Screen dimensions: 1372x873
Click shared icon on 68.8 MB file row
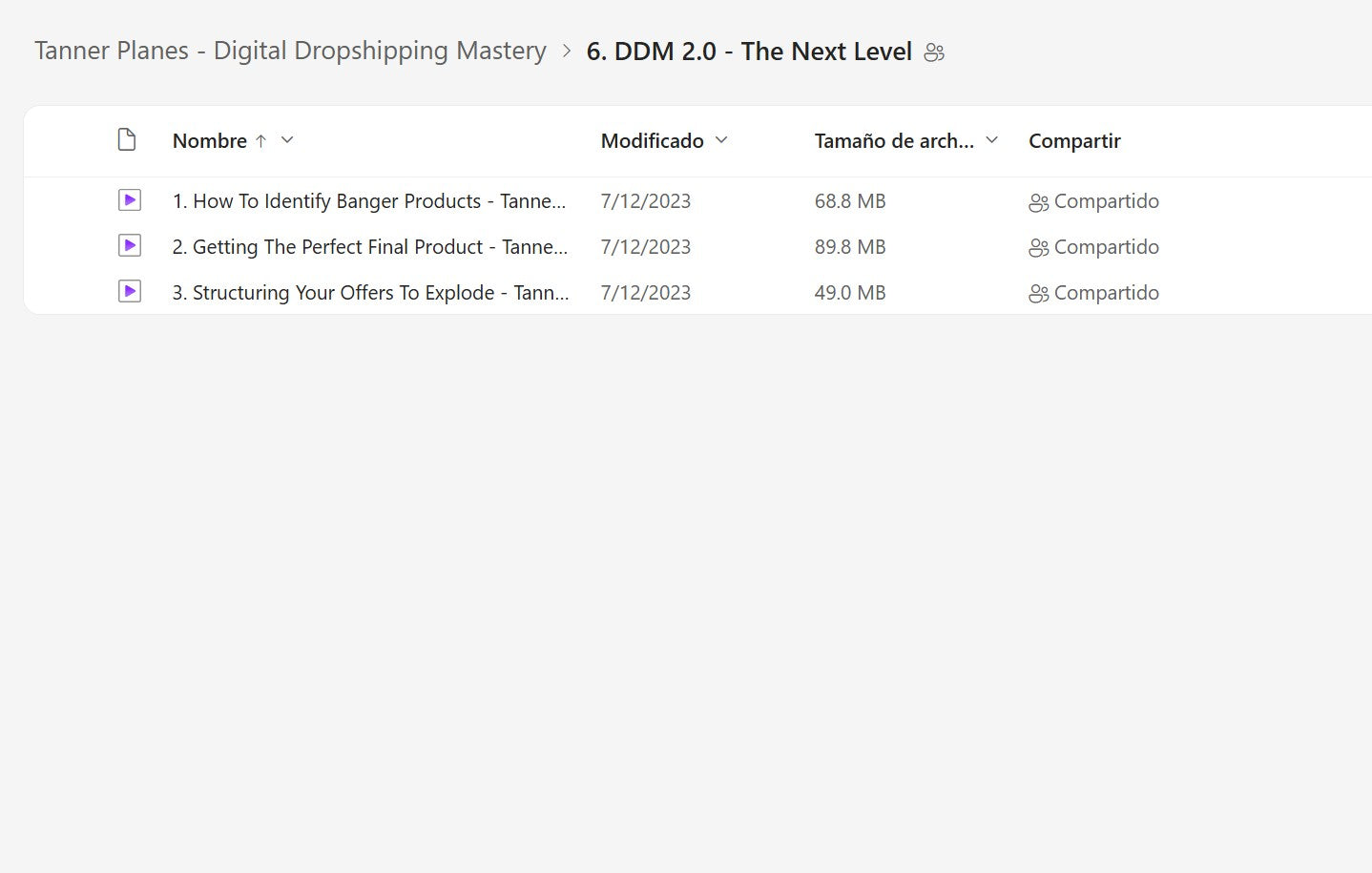[1038, 202]
